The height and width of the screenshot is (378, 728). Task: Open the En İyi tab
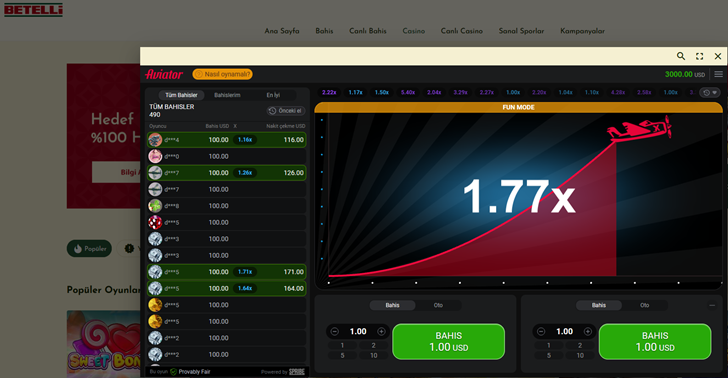273,95
